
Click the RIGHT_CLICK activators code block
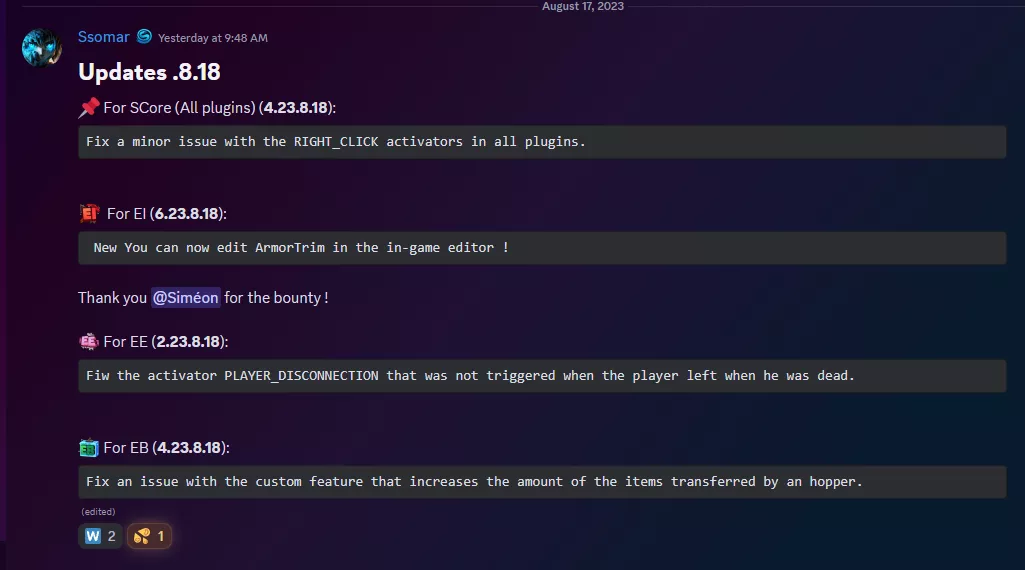point(541,142)
